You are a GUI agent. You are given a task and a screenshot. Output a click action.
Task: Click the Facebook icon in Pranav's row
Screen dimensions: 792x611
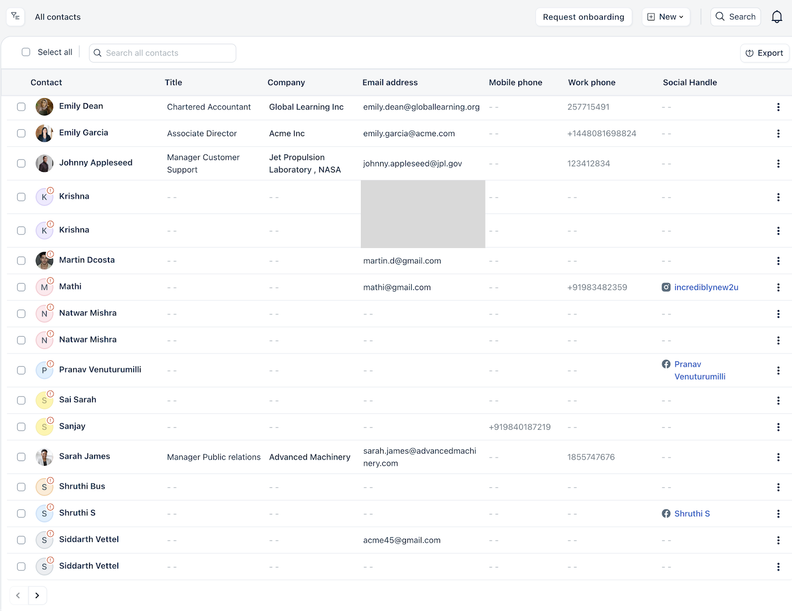pos(666,364)
